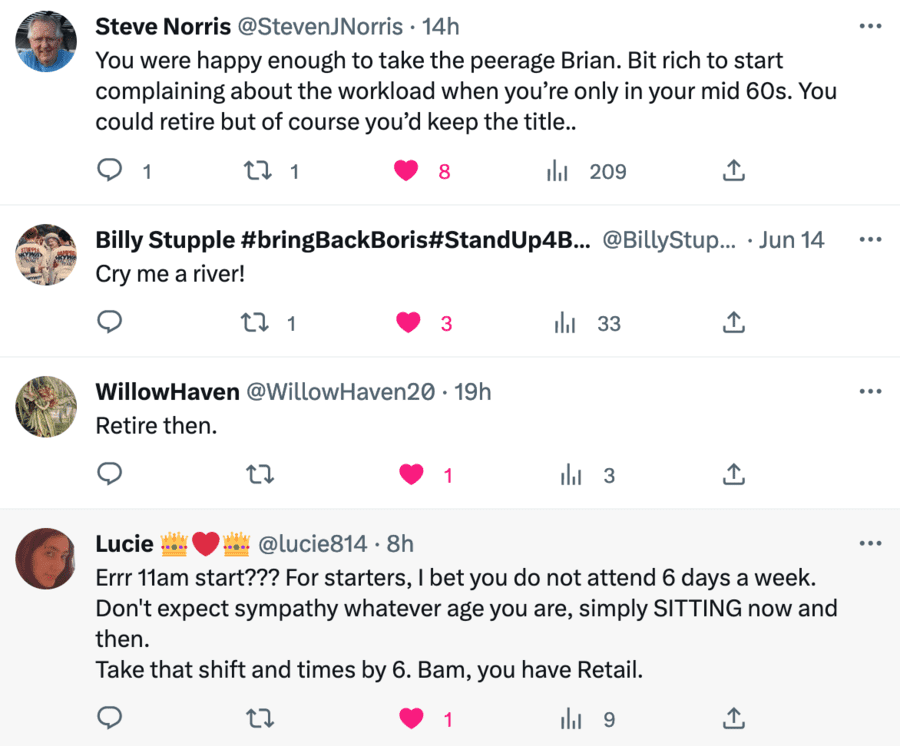Share Lucie's tweet about Retail
Screen dimensions: 900x746
pos(733,718)
